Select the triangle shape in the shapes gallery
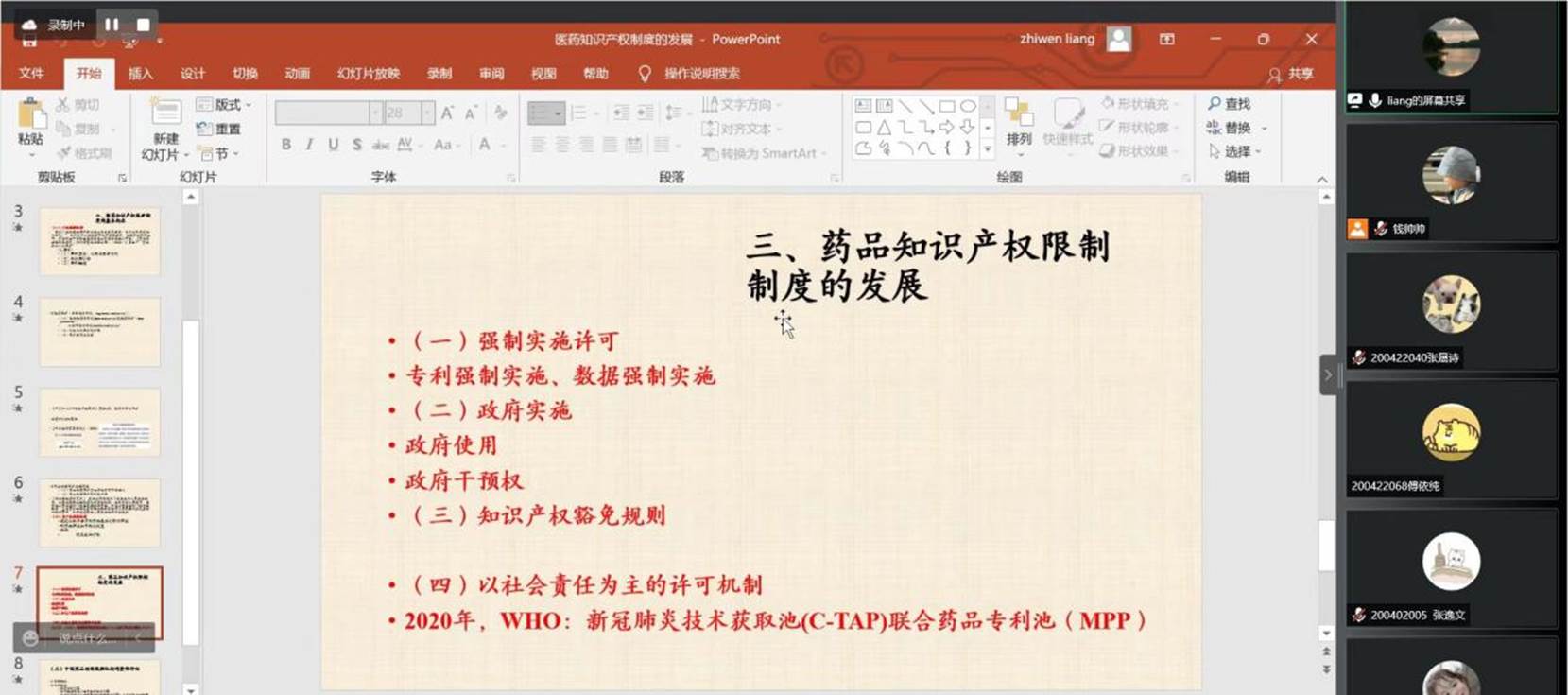 click(884, 128)
